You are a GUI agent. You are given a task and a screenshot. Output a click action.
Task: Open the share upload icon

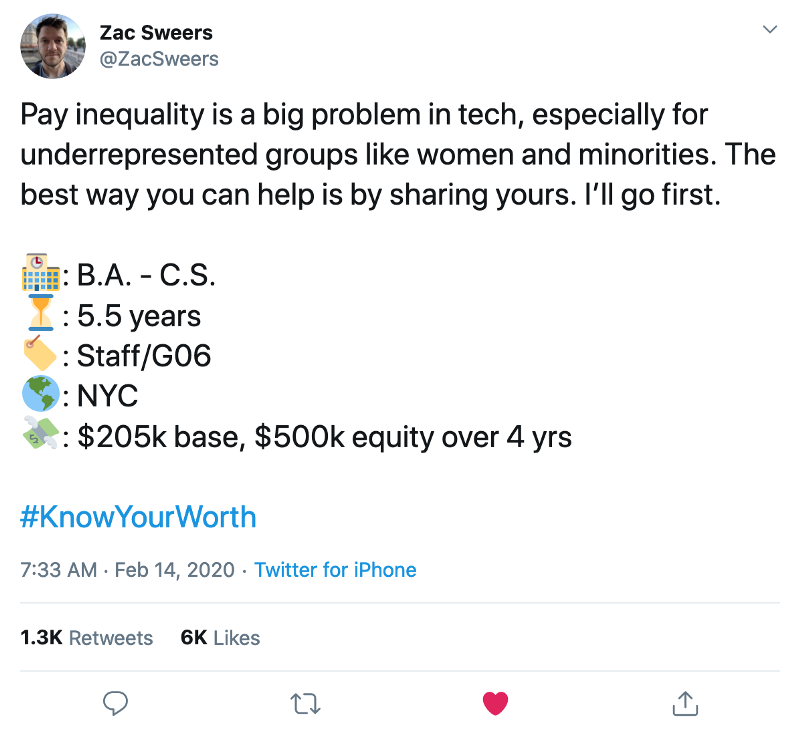(x=685, y=703)
